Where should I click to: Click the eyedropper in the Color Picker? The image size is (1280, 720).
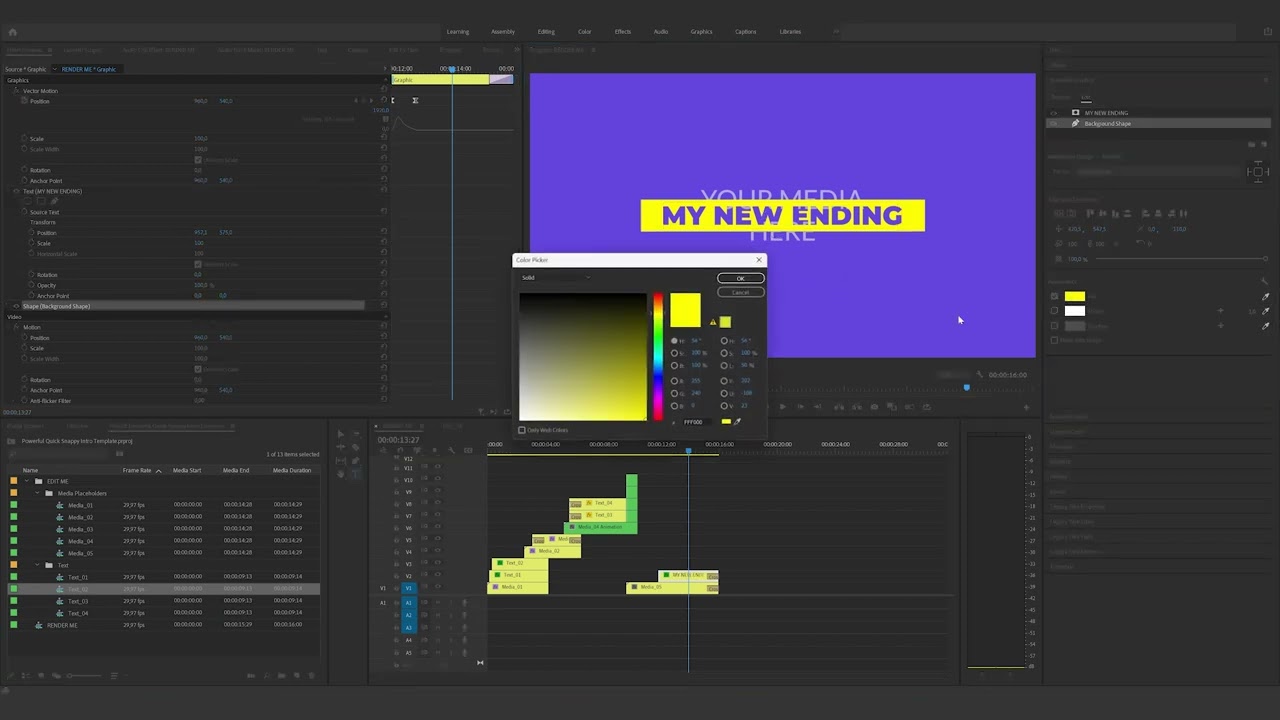click(x=737, y=422)
